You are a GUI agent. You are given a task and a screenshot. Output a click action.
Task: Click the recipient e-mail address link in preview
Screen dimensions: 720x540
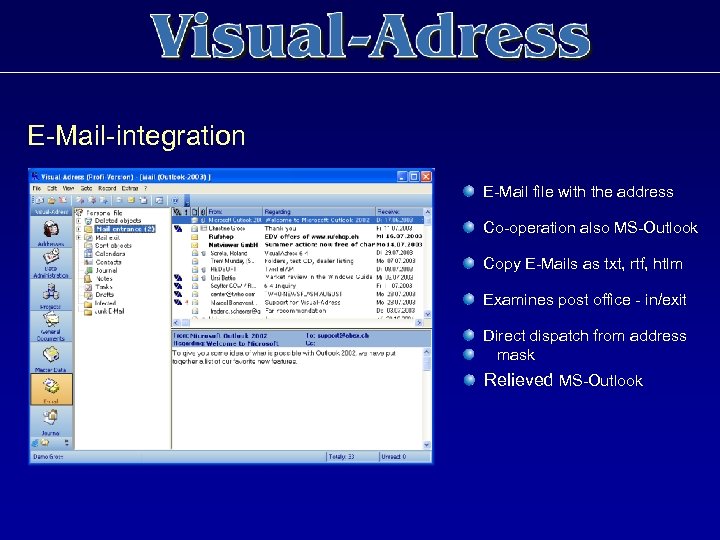[343, 336]
